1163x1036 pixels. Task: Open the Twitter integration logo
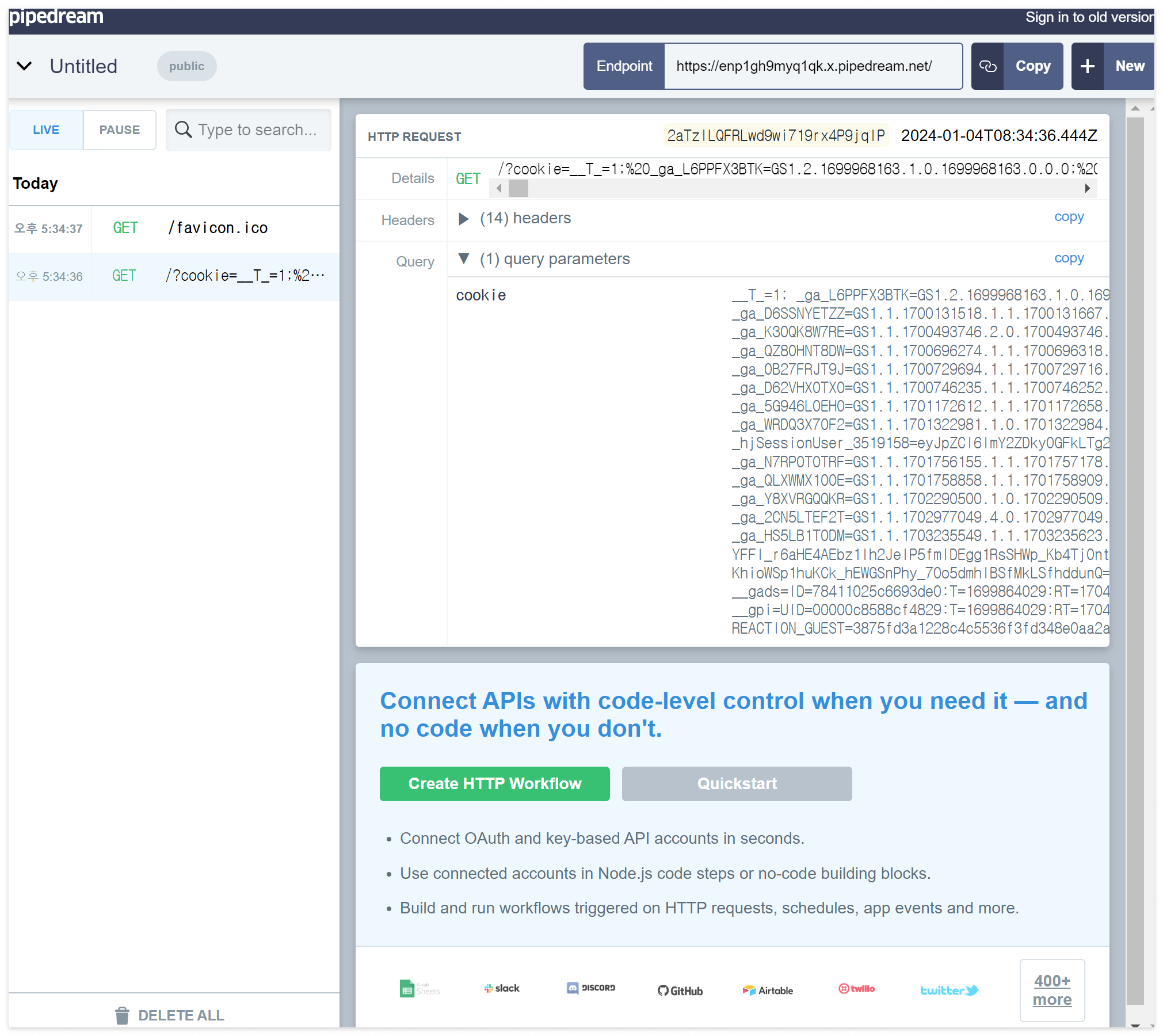pyautogui.click(x=949, y=990)
